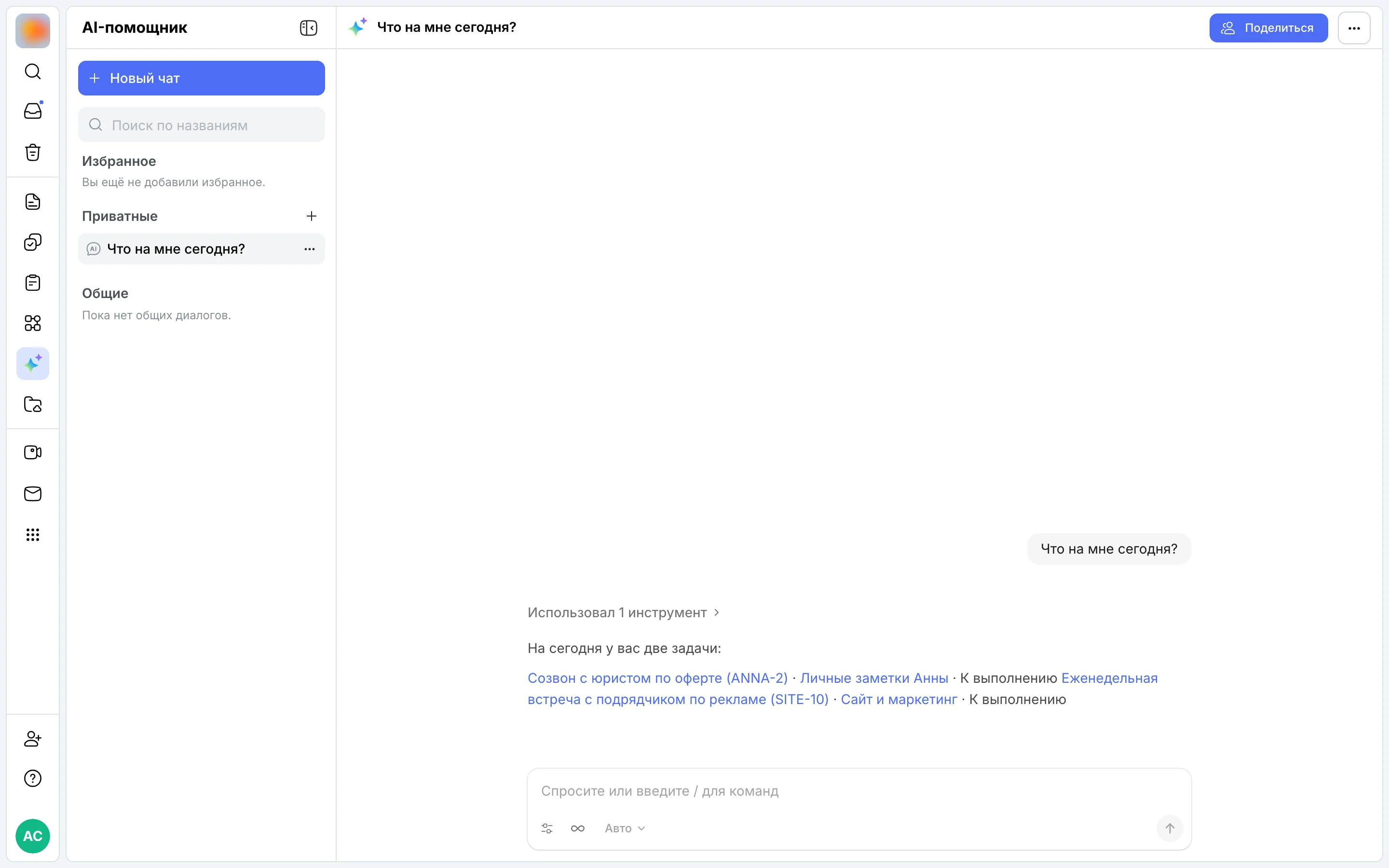The image size is (1389, 868).
Task: Click the user message bubble Что на мне сегодня?
Action: (x=1109, y=549)
